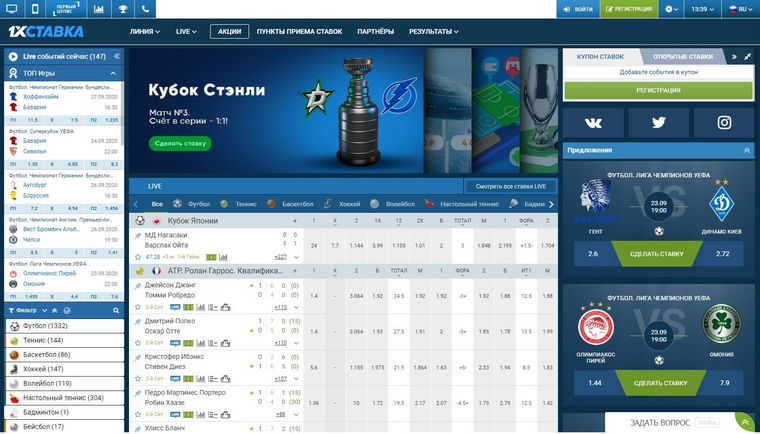
Task: Click Смотреть все ставки LIVE button
Action: (510, 186)
